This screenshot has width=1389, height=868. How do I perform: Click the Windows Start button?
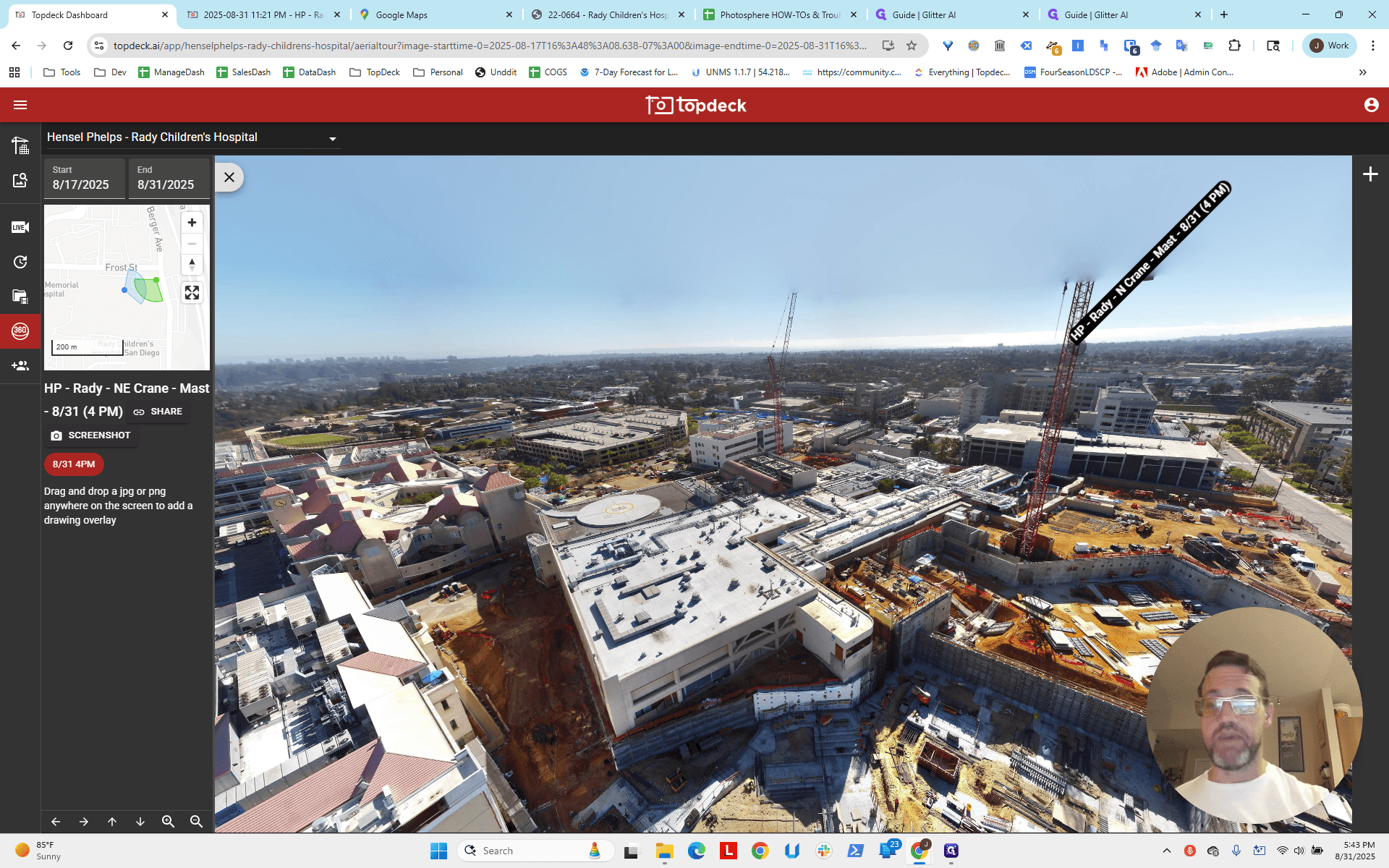point(438,851)
